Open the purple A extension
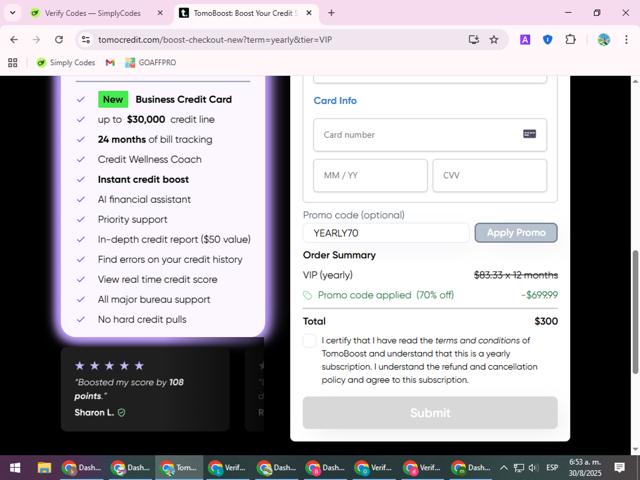Image resolution: width=640 pixels, height=480 pixels. point(525,40)
